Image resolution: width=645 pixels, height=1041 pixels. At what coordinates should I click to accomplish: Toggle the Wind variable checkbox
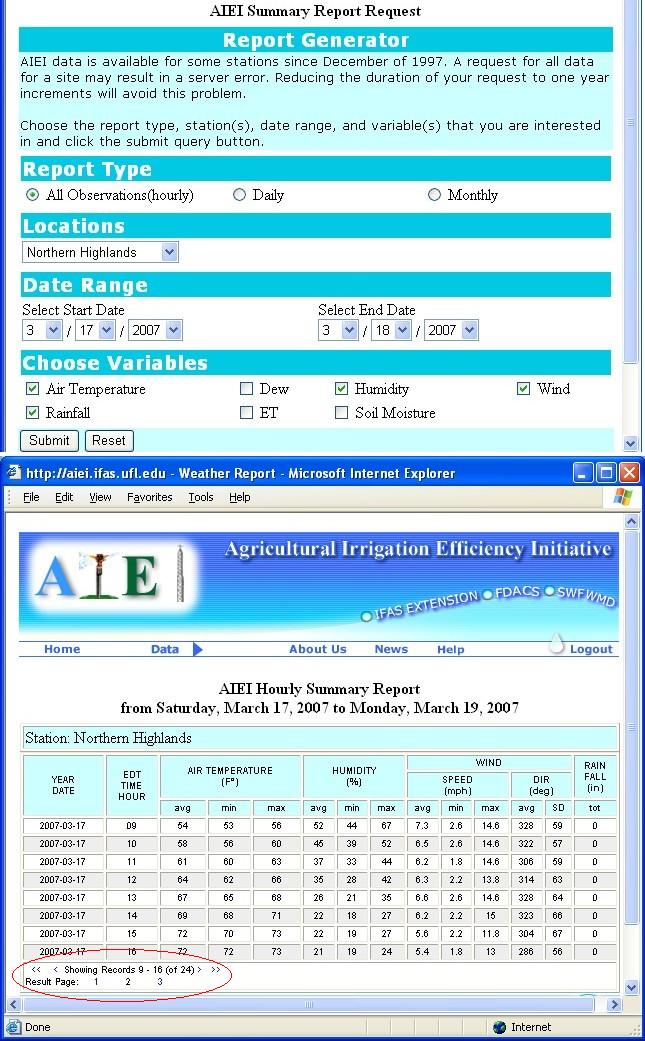pyautogui.click(x=524, y=388)
